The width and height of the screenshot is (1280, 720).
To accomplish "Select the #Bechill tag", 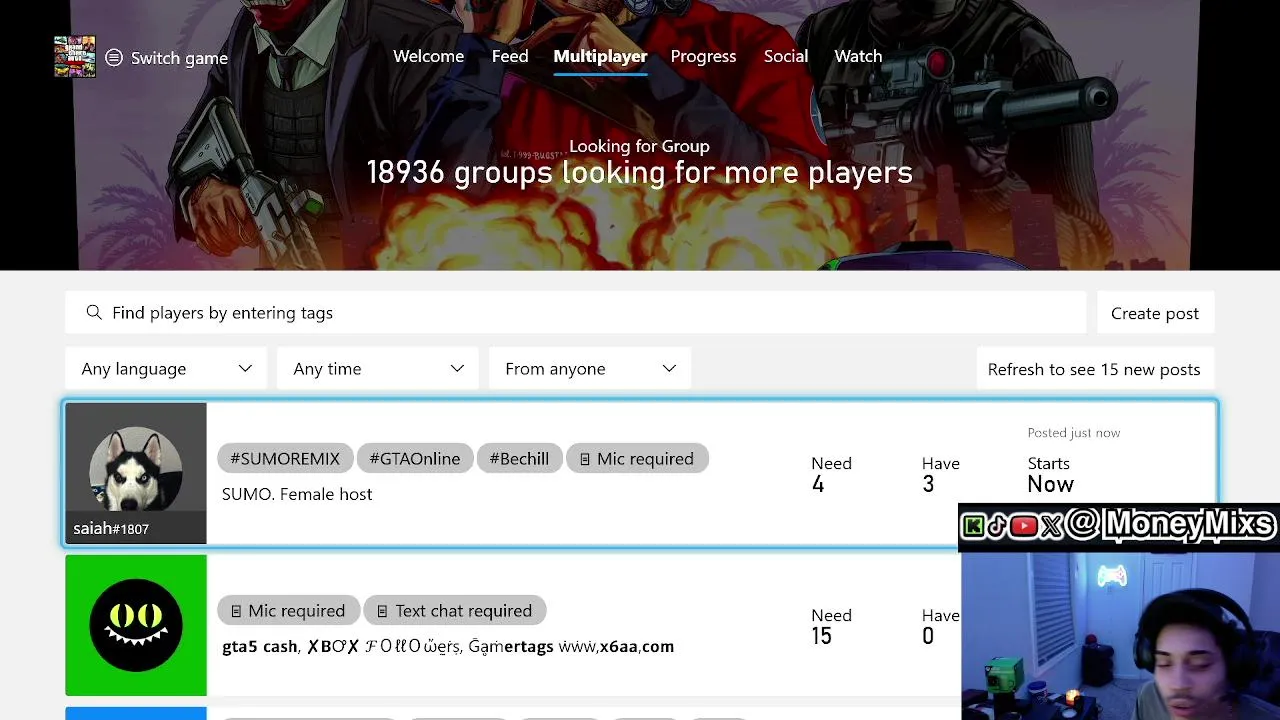I will coord(519,459).
